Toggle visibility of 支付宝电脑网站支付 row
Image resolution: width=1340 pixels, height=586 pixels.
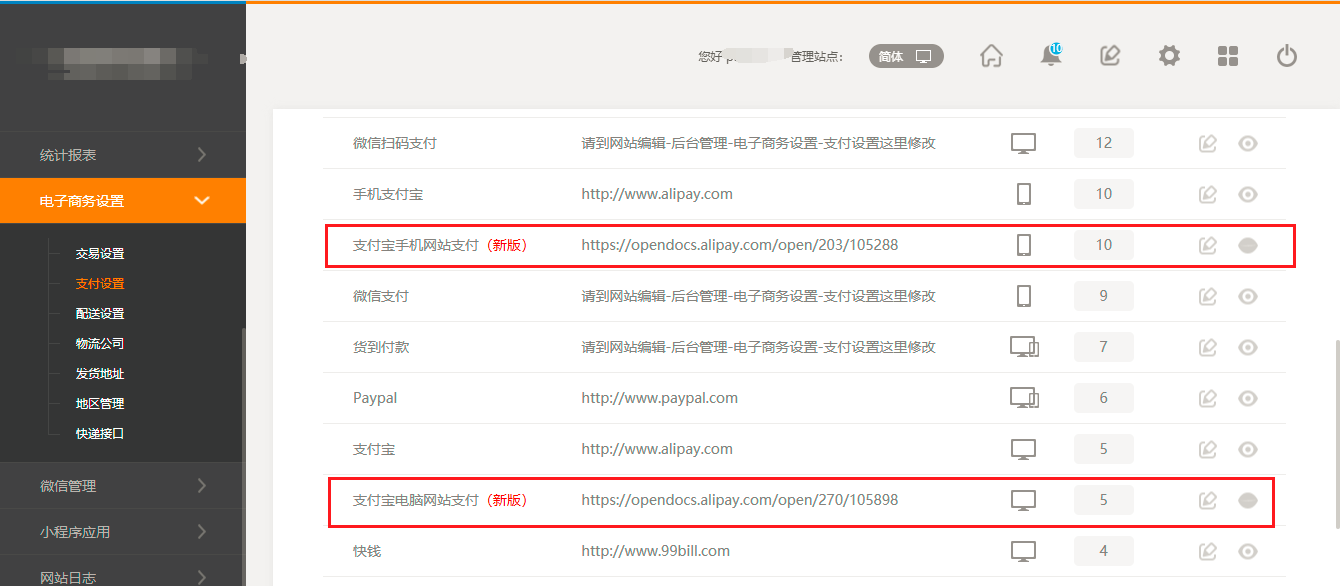click(1247, 500)
